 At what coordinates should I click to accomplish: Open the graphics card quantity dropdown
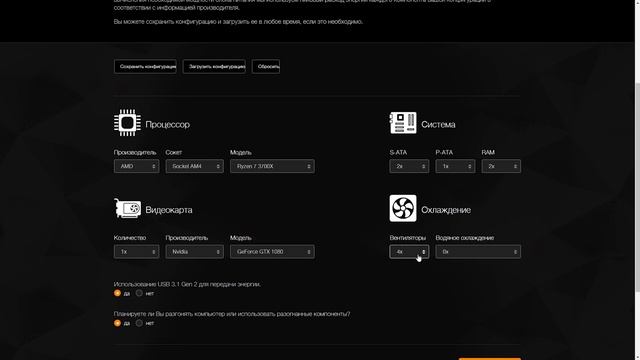click(136, 251)
